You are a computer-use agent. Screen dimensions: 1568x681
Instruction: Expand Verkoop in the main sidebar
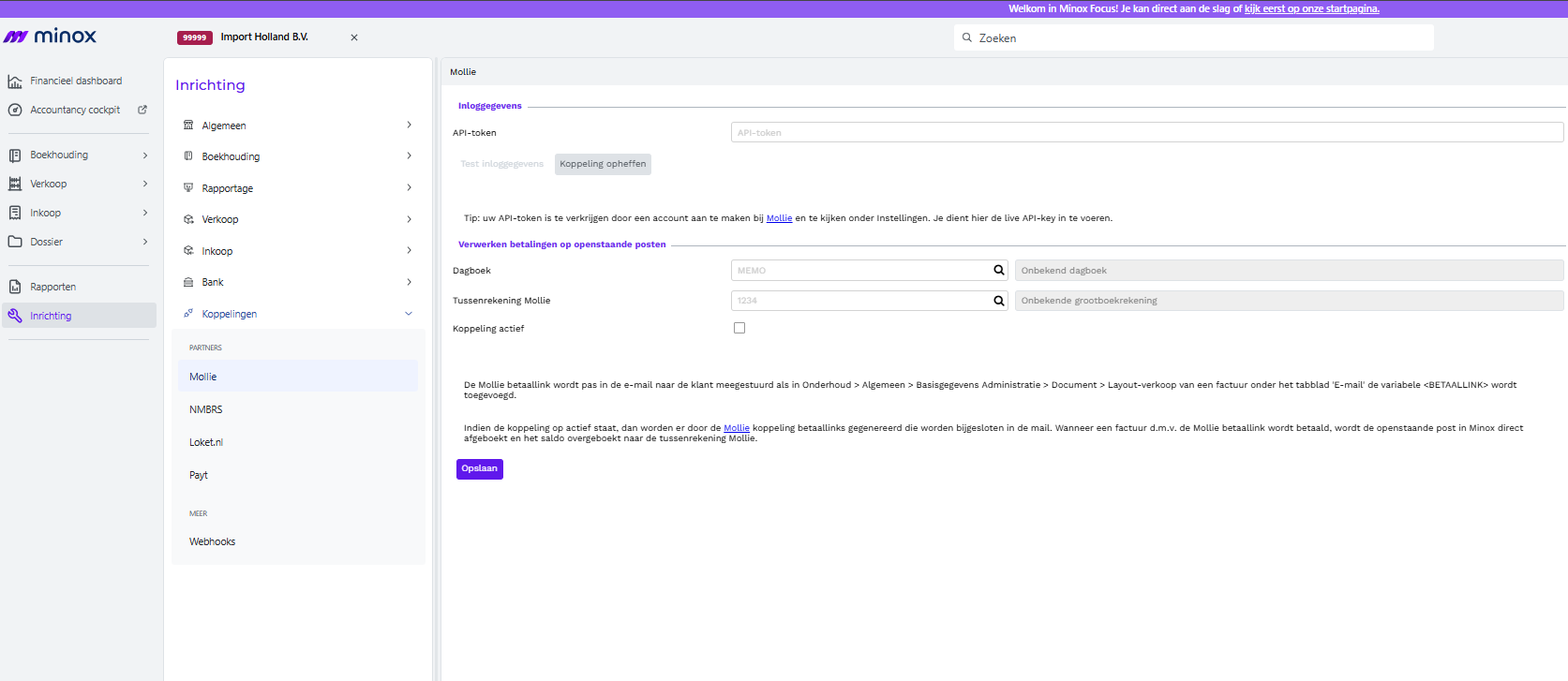point(145,184)
